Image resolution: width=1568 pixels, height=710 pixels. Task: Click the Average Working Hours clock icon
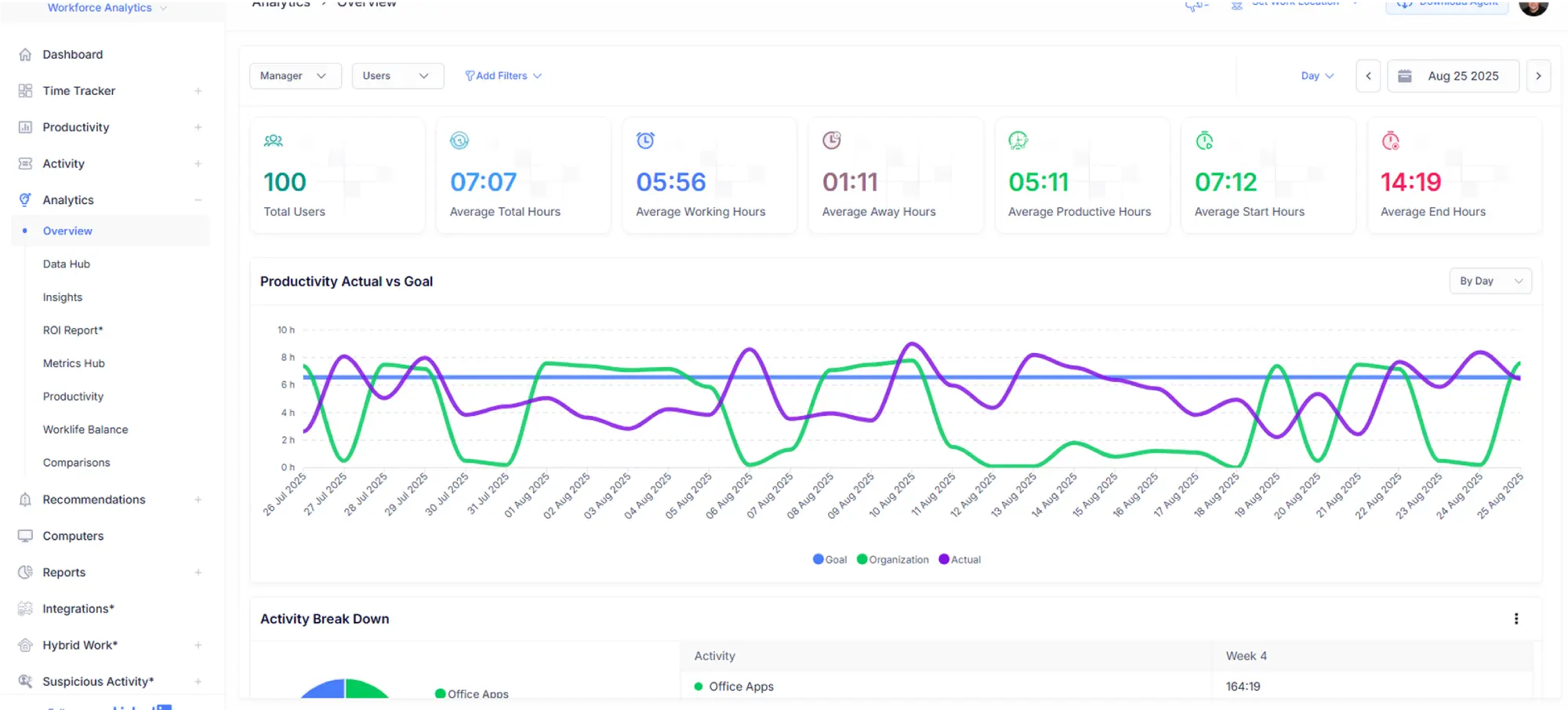[645, 140]
